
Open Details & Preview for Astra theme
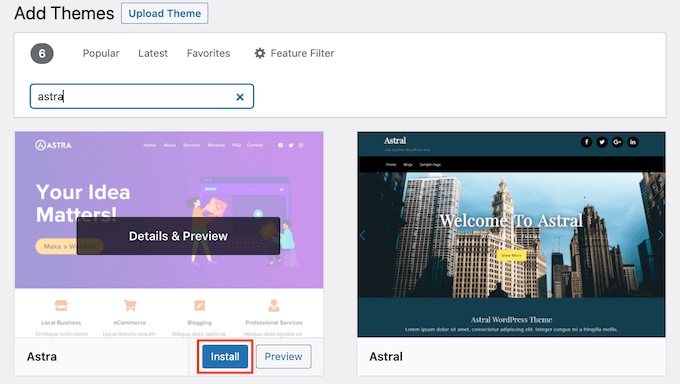coord(178,236)
